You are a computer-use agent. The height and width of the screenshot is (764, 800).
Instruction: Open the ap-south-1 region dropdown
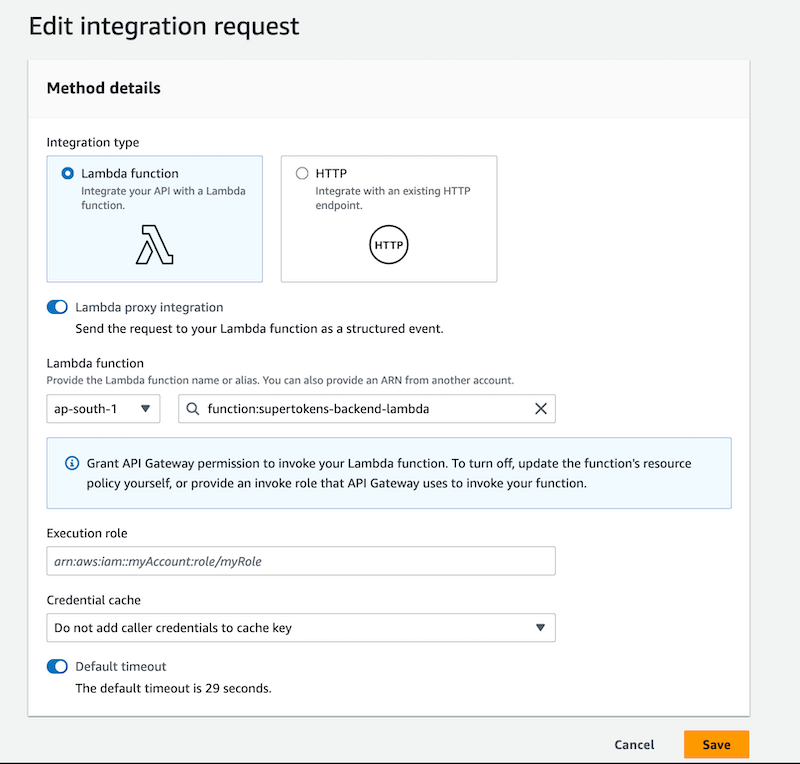(x=103, y=408)
